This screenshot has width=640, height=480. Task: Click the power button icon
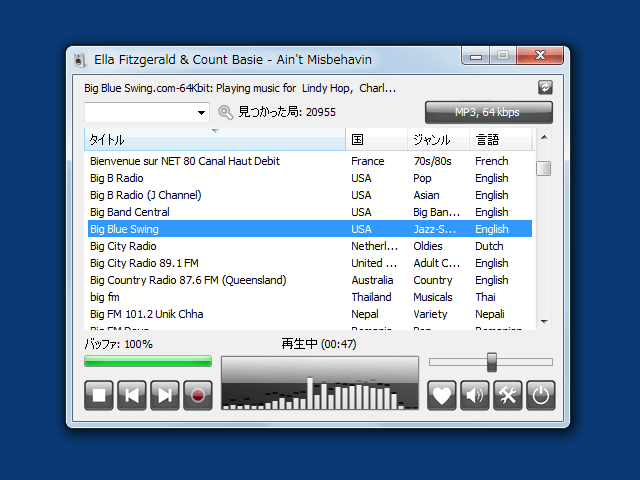coord(541,395)
